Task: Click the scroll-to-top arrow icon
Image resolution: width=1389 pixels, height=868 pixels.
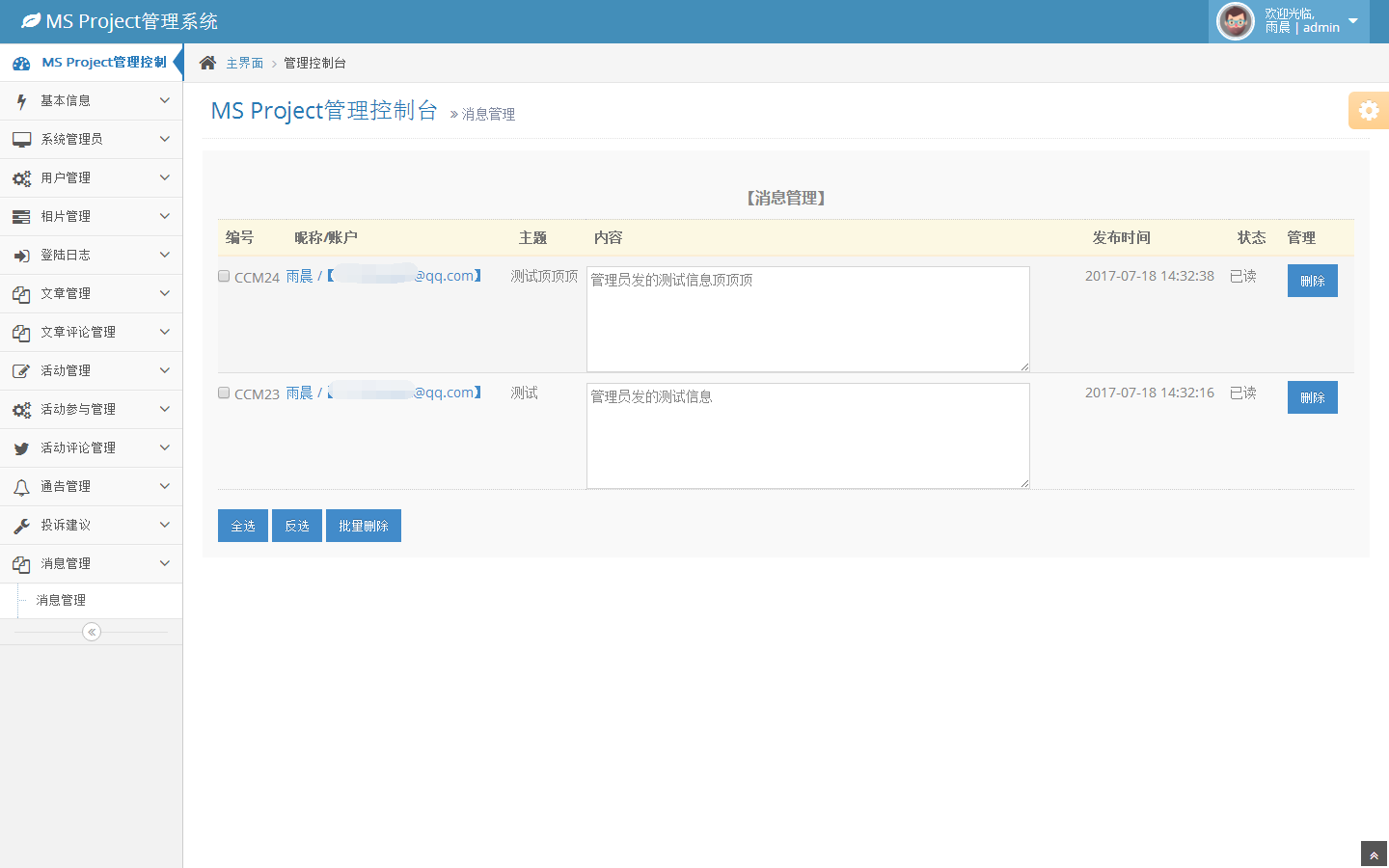Action: [1374, 854]
